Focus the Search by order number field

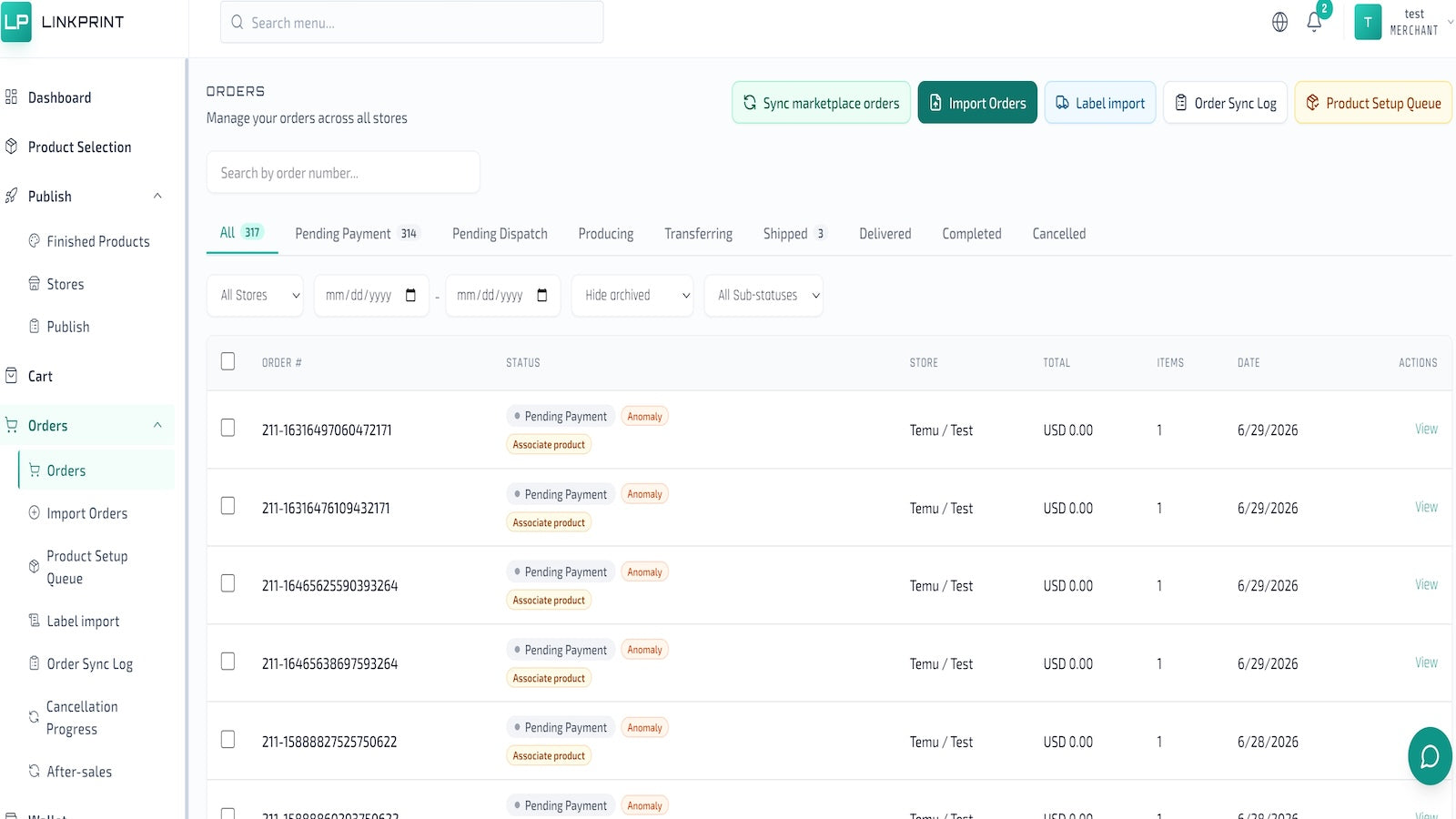[343, 172]
